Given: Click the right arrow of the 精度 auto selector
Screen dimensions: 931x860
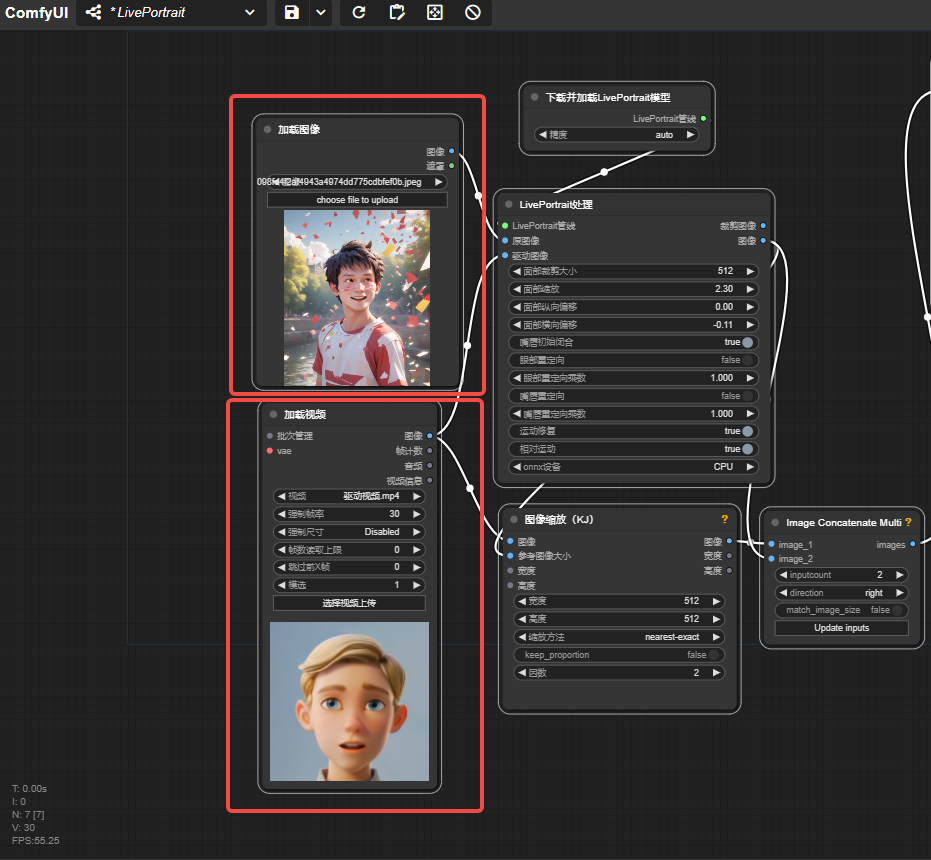Looking at the screenshot, I should [x=690, y=135].
